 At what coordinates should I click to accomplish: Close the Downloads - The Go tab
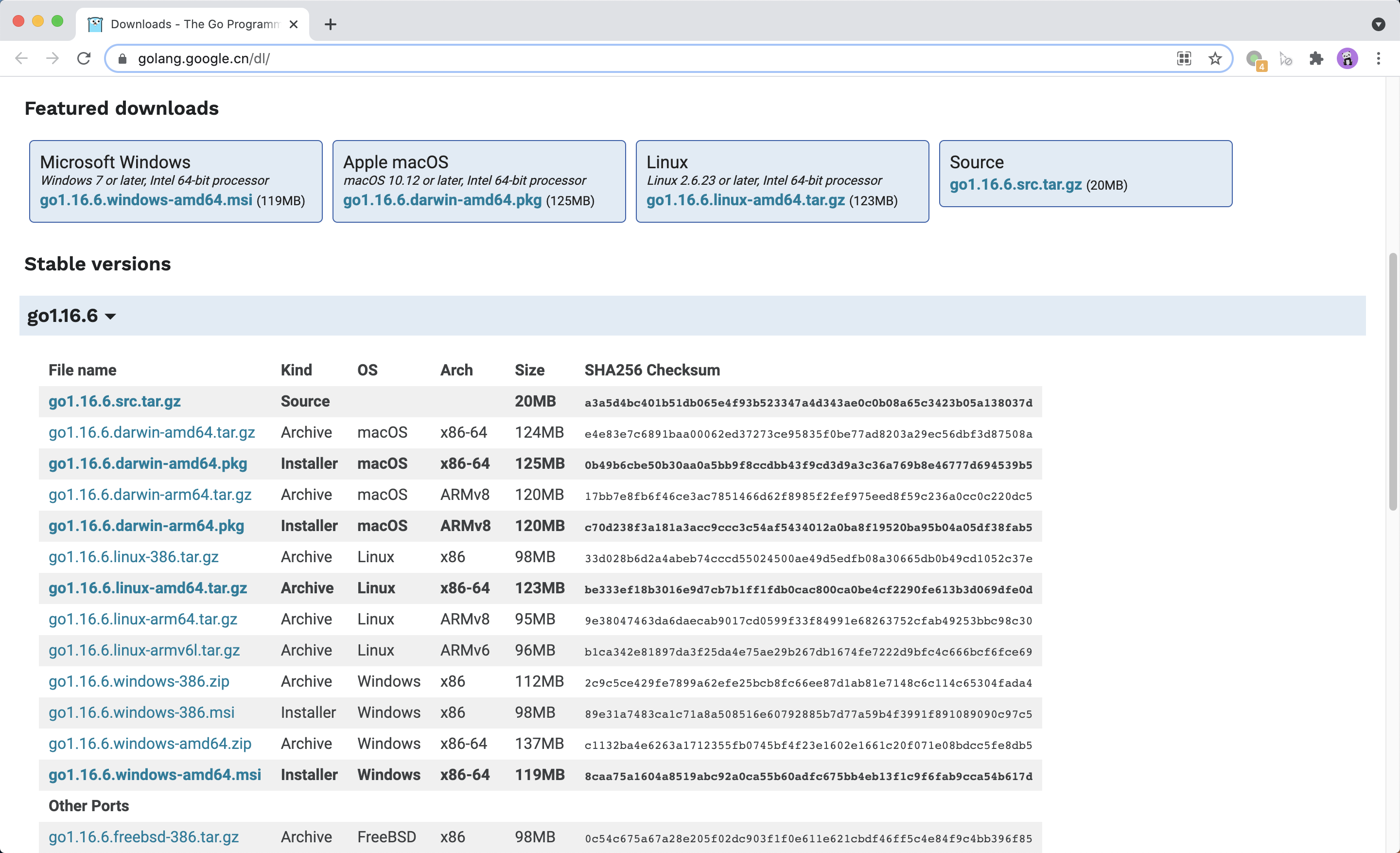293,24
